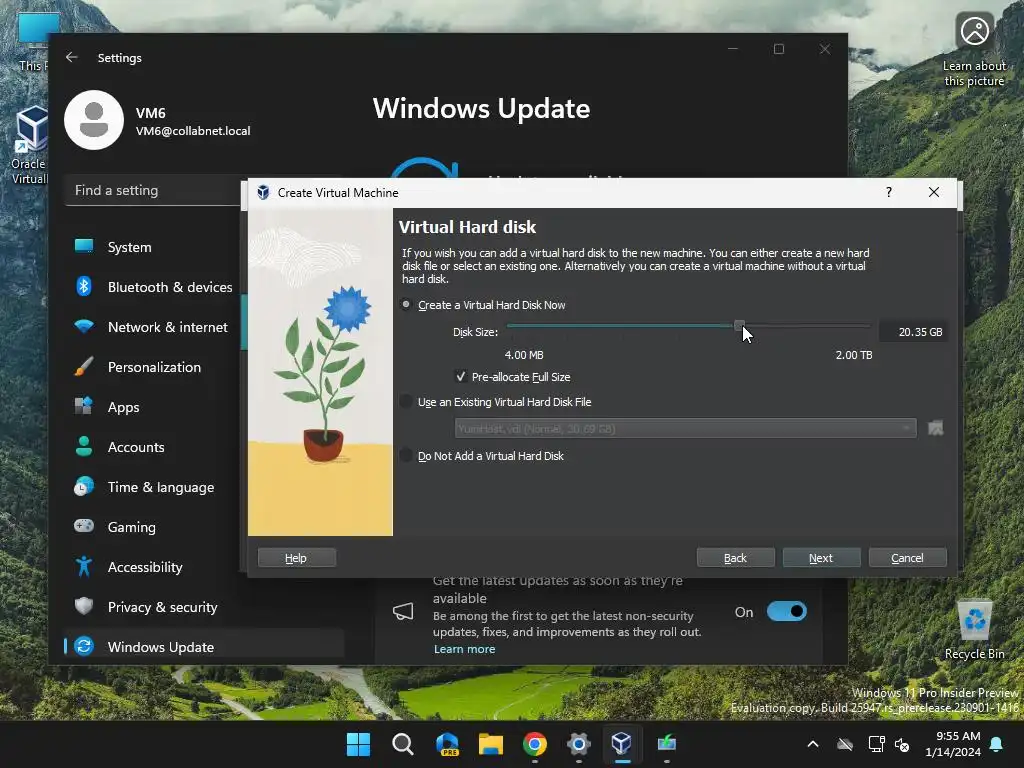Go Back in the Create Virtual Machine wizard
This screenshot has width=1024, height=768.
(x=735, y=558)
